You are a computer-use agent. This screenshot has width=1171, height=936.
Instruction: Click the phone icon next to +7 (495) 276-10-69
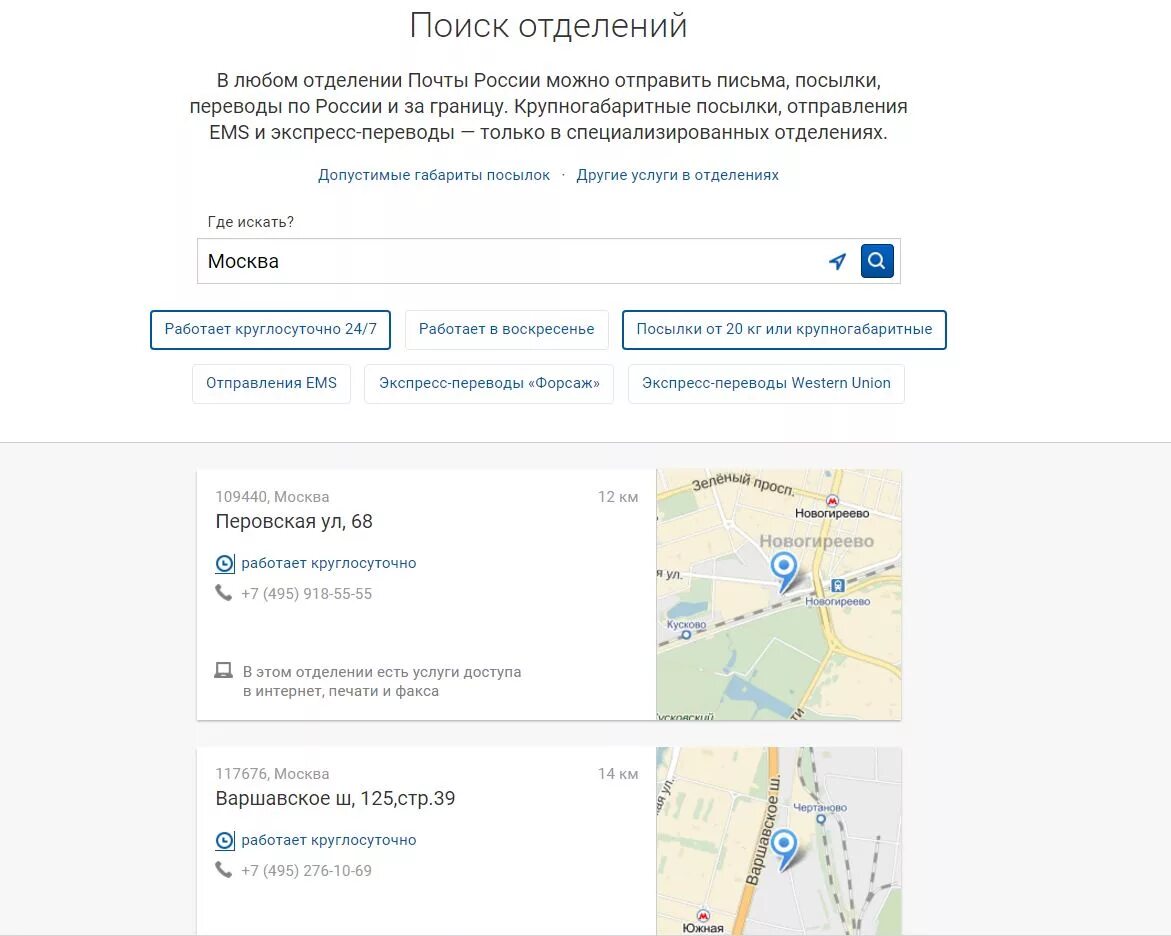(x=223, y=870)
